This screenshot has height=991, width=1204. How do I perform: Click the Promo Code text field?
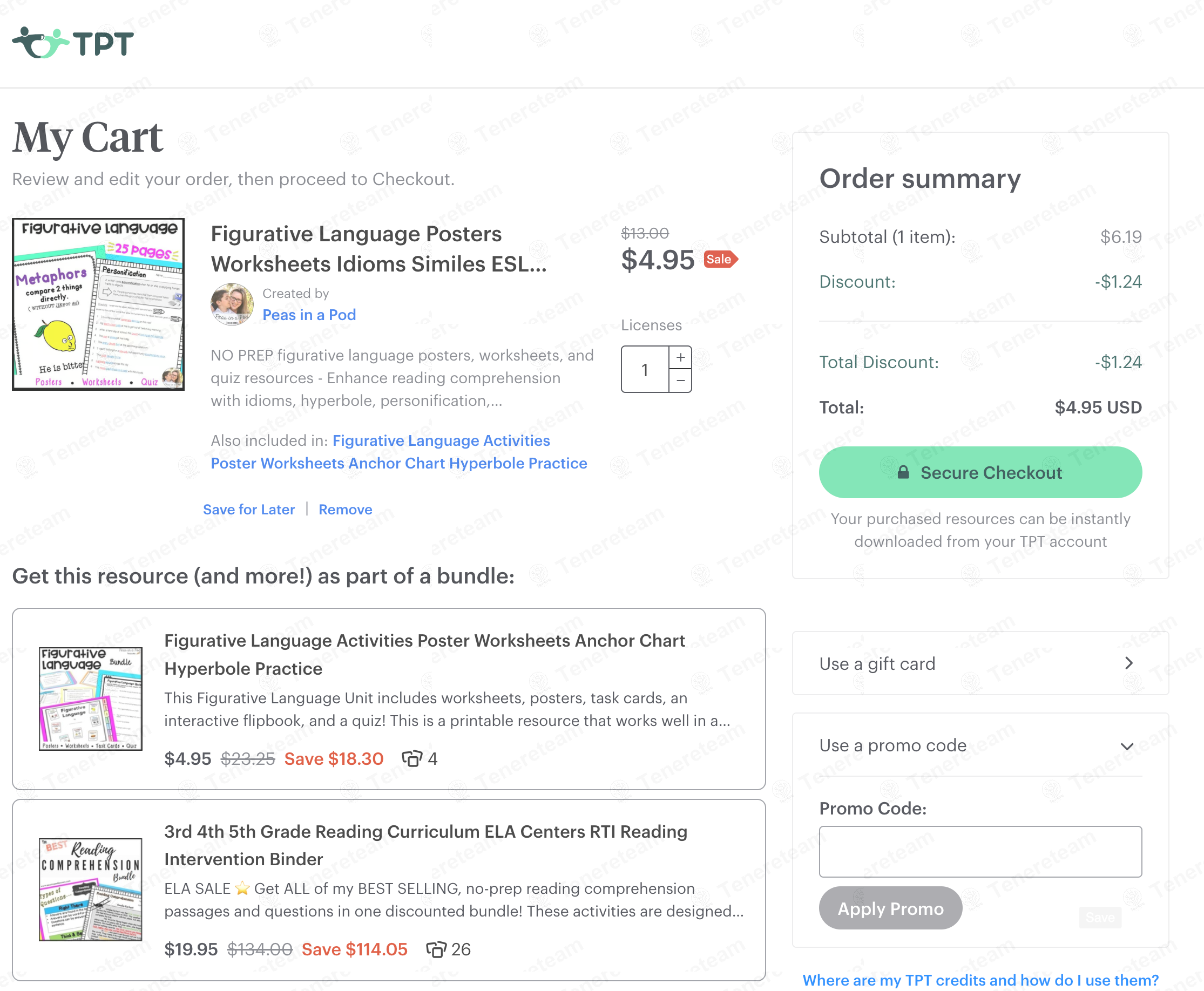[x=980, y=851]
